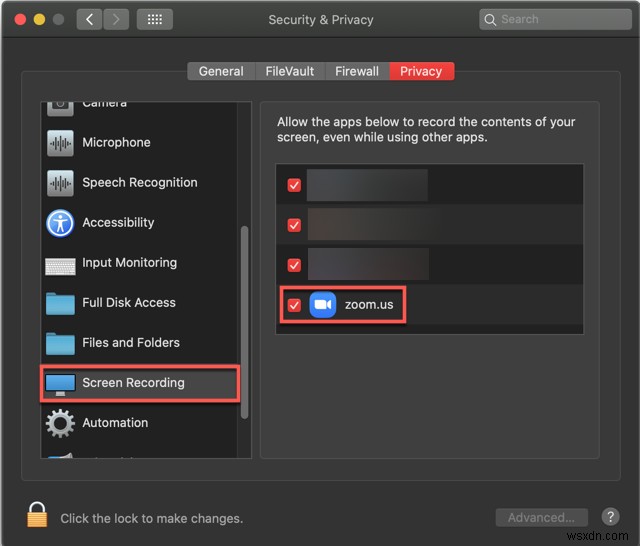Click into the Search field
The image size is (640, 546).
point(555,19)
